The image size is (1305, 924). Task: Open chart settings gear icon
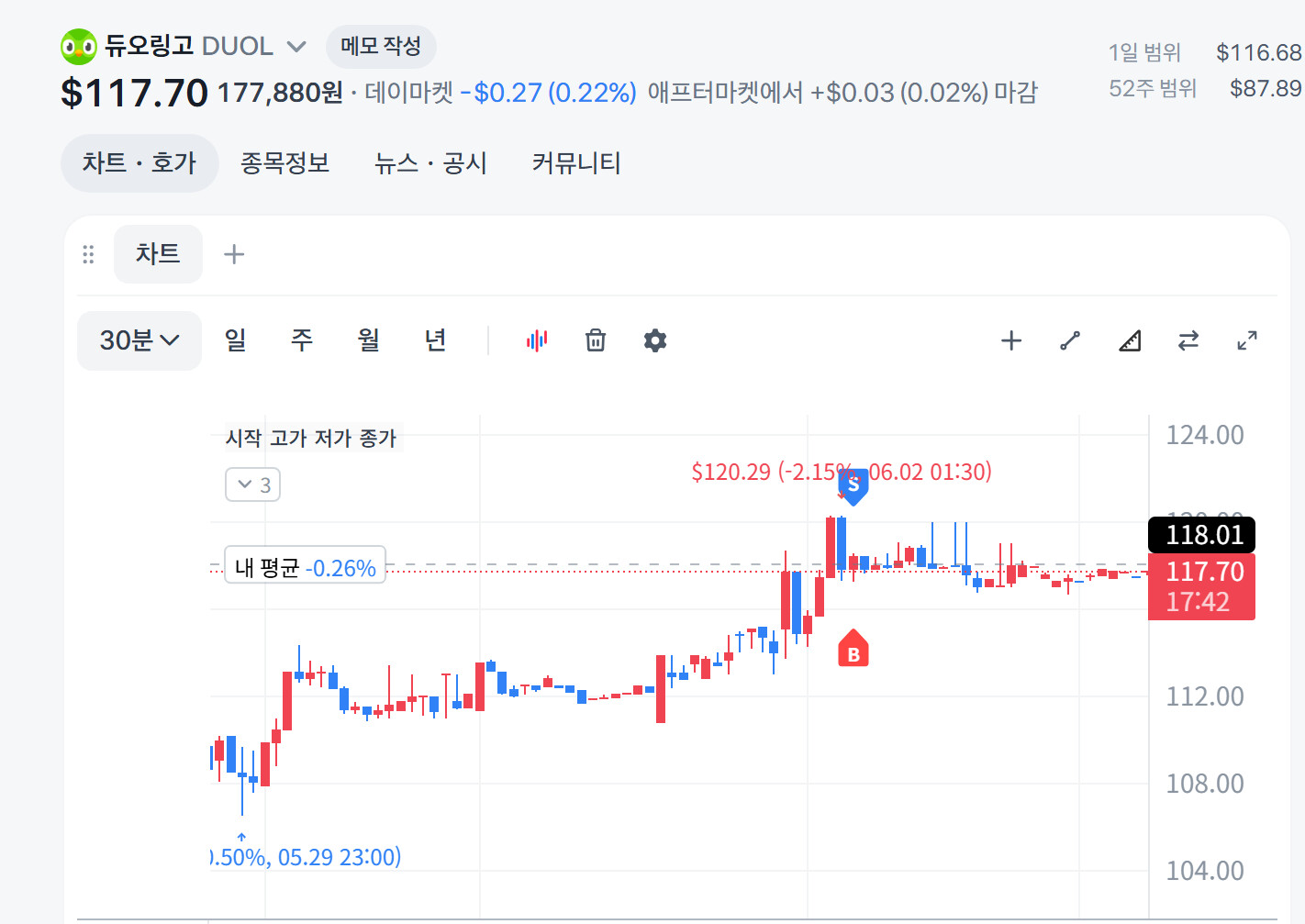click(655, 340)
